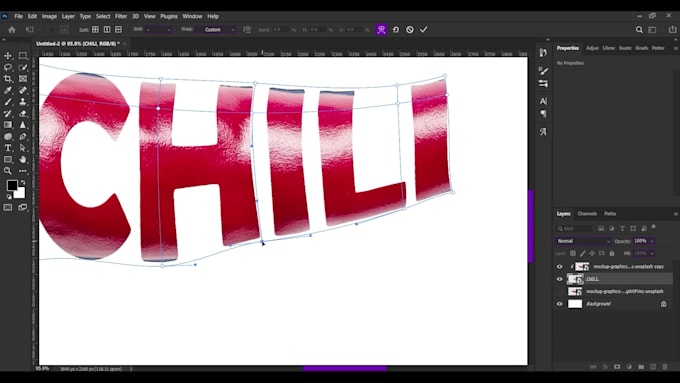Viewport: 680px width, 383px height.
Task: Switch to the Paths tab
Action: pos(610,214)
